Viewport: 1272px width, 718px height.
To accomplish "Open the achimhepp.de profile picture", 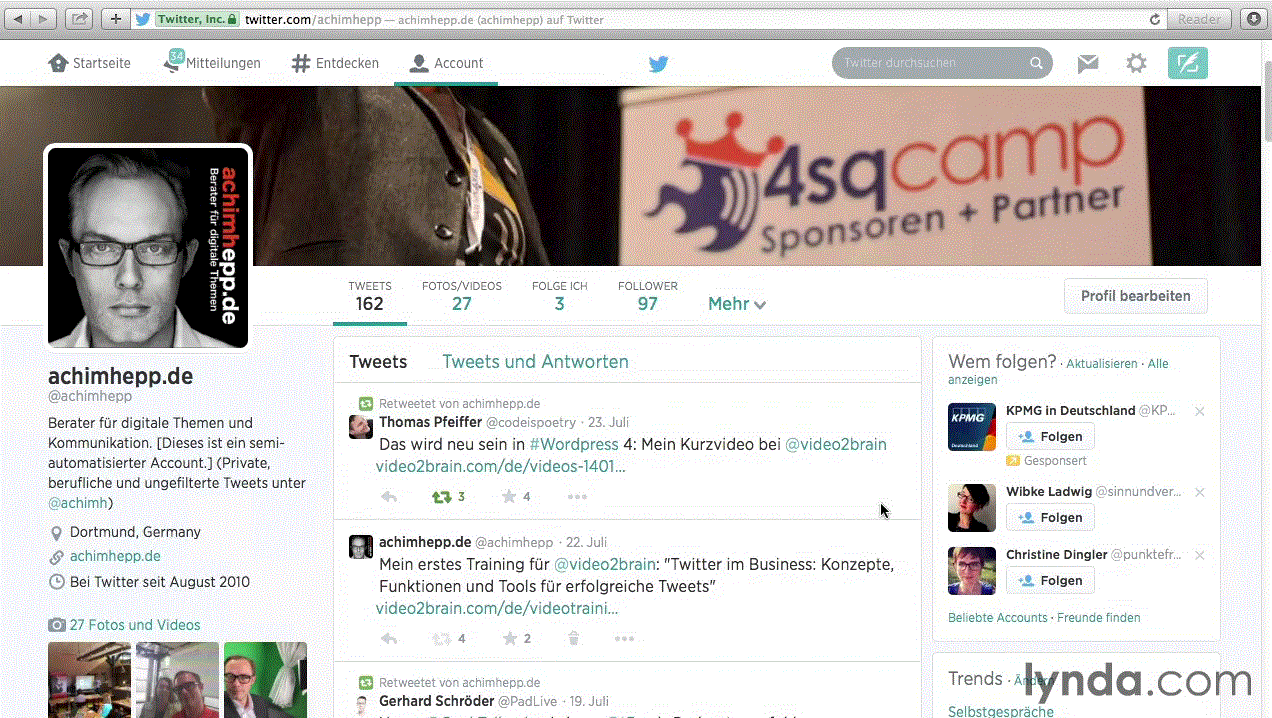I will 148,248.
